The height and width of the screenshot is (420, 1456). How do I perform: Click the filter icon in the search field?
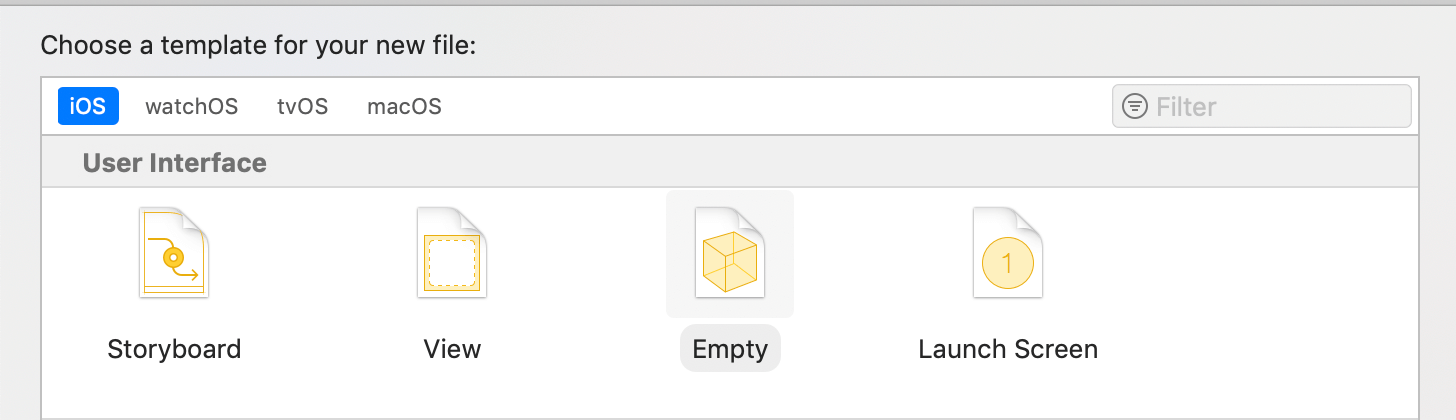click(x=1135, y=106)
